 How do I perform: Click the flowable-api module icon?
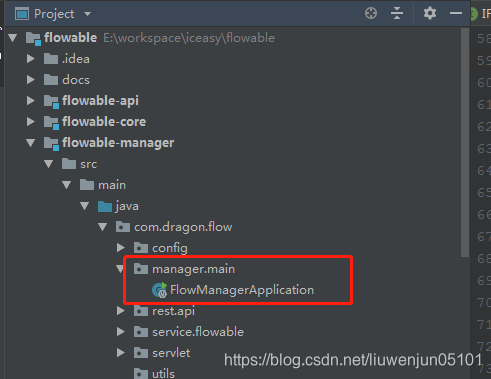(51, 101)
